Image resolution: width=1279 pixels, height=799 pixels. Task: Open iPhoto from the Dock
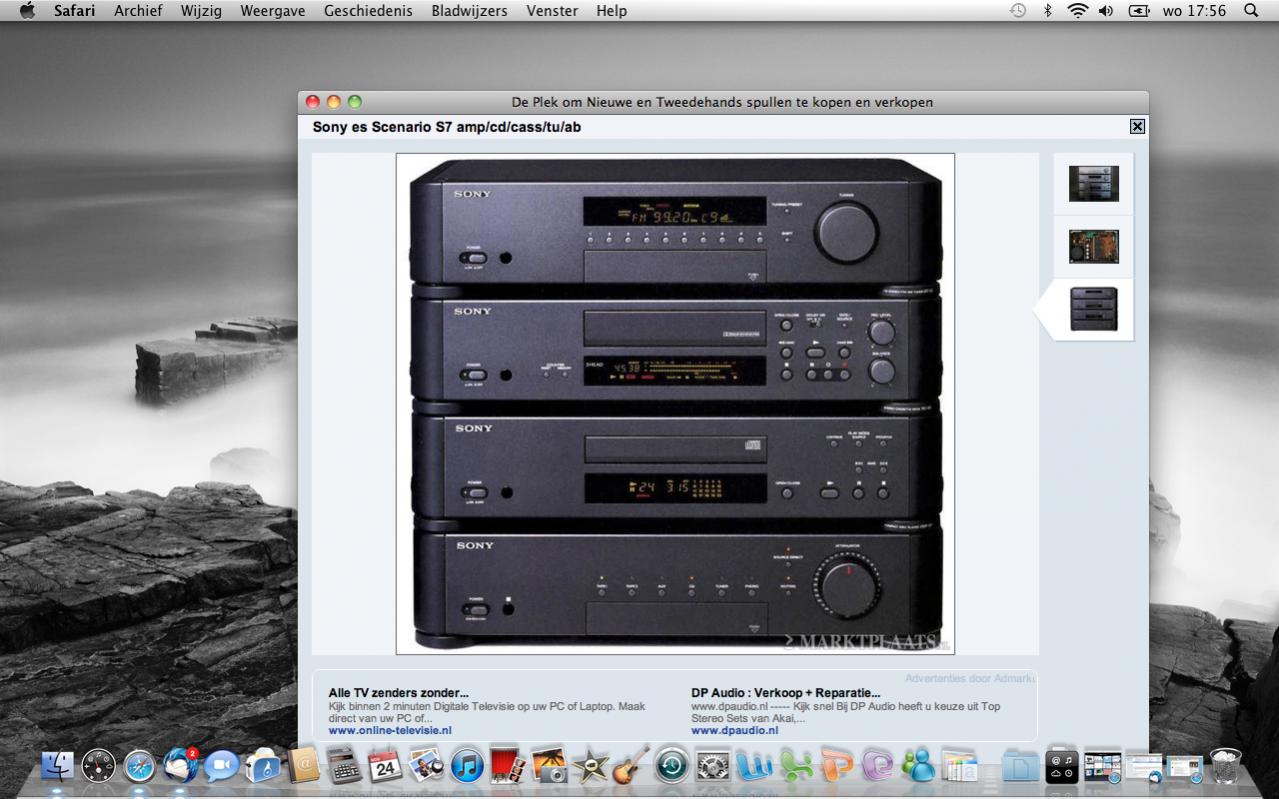549,766
